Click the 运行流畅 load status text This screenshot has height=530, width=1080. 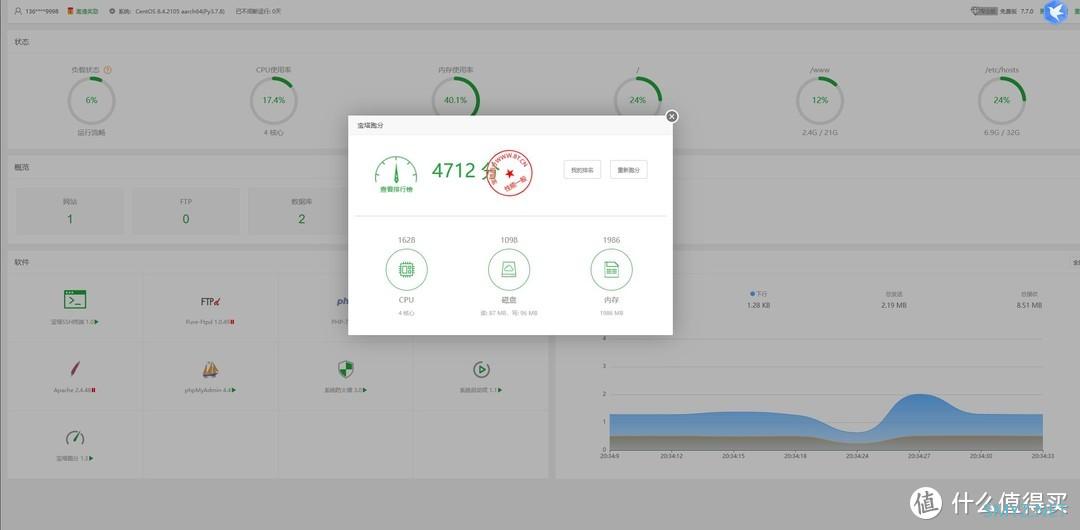92,132
